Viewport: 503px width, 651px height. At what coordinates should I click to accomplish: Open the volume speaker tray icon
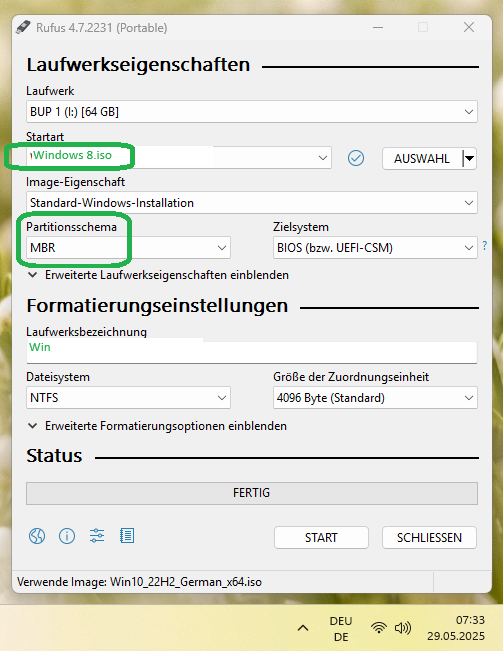pyautogui.click(x=403, y=628)
